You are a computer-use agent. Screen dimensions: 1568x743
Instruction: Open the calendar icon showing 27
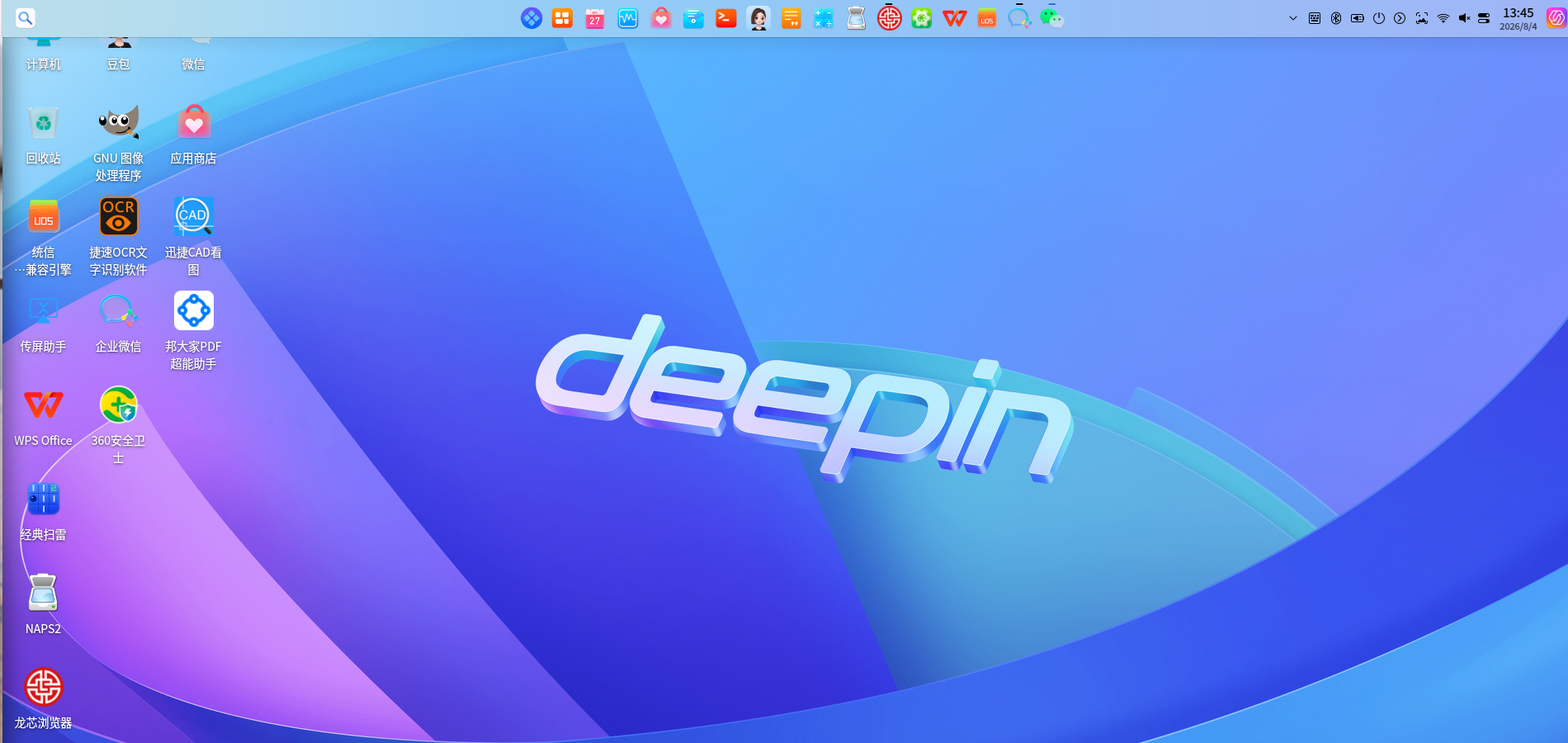(595, 18)
